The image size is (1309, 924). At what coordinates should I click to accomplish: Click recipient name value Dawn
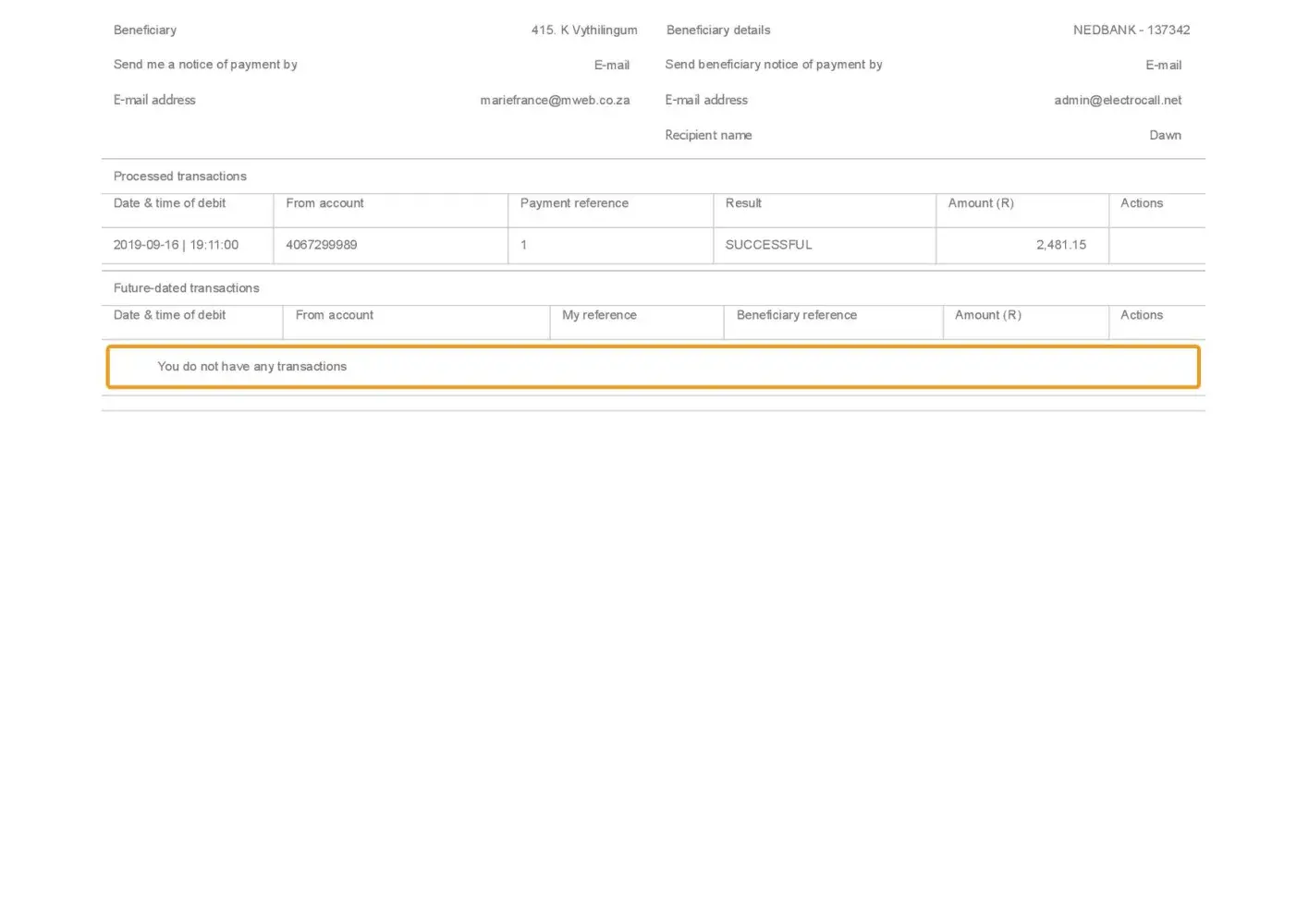click(1165, 135)
